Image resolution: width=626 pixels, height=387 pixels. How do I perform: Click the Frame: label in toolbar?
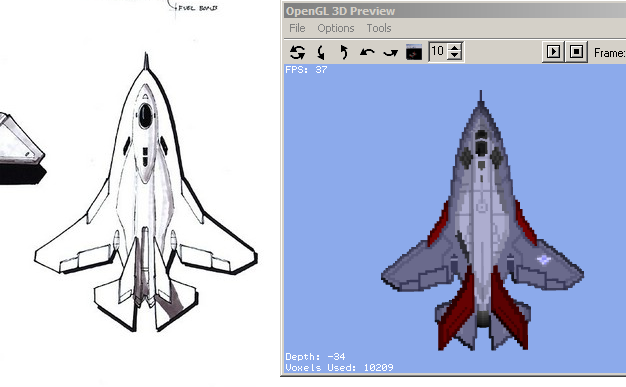pyautogui.click(x=610, y=53)
